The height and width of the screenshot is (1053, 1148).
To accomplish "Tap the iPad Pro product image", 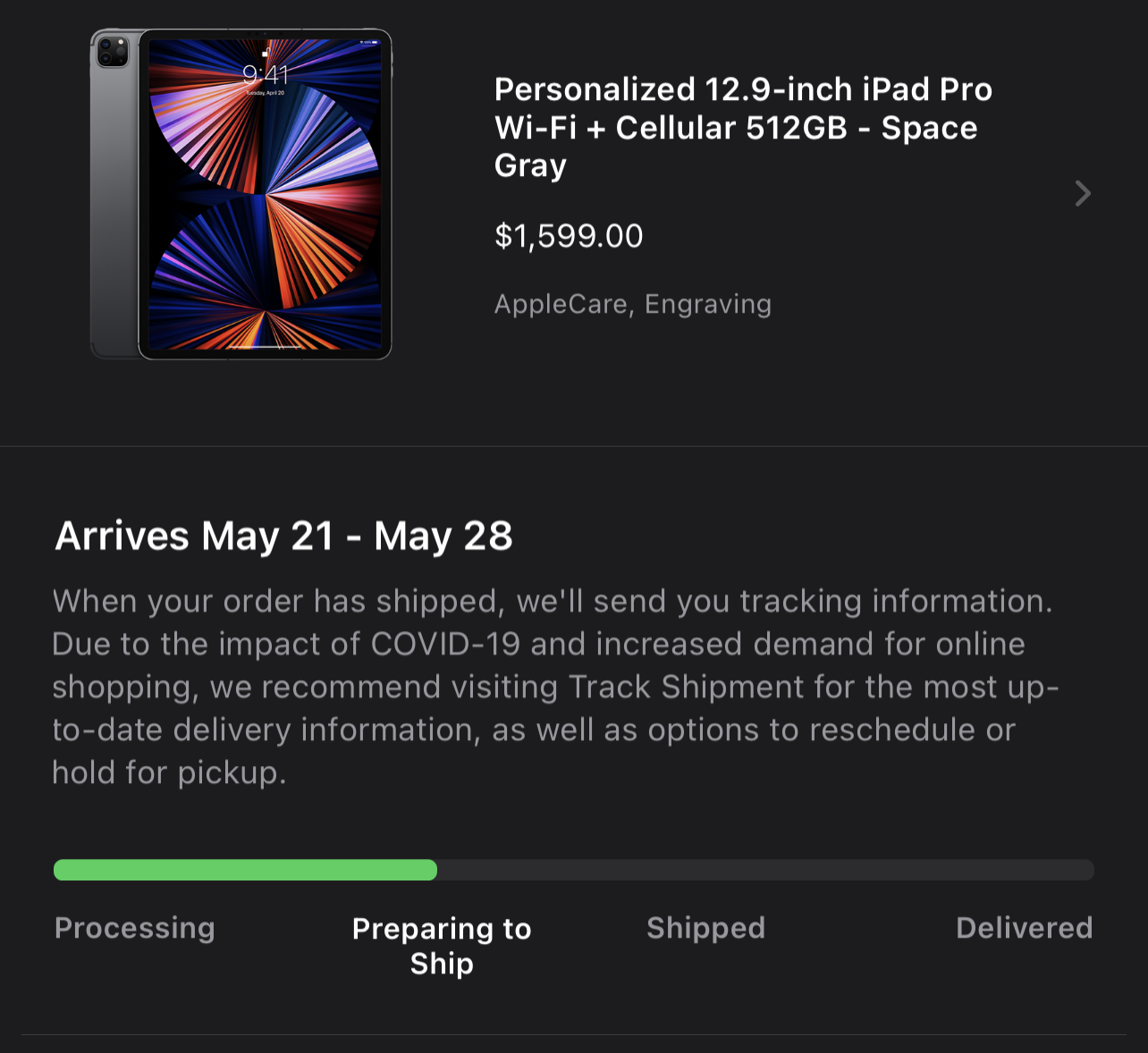I will (x=241, y=194).
